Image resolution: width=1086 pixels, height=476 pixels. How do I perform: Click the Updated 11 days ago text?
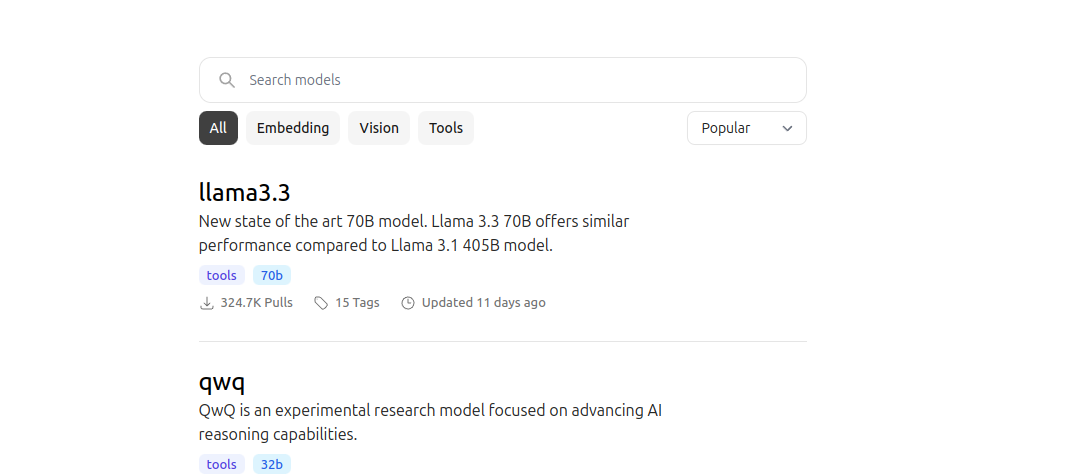coord(483,303)
